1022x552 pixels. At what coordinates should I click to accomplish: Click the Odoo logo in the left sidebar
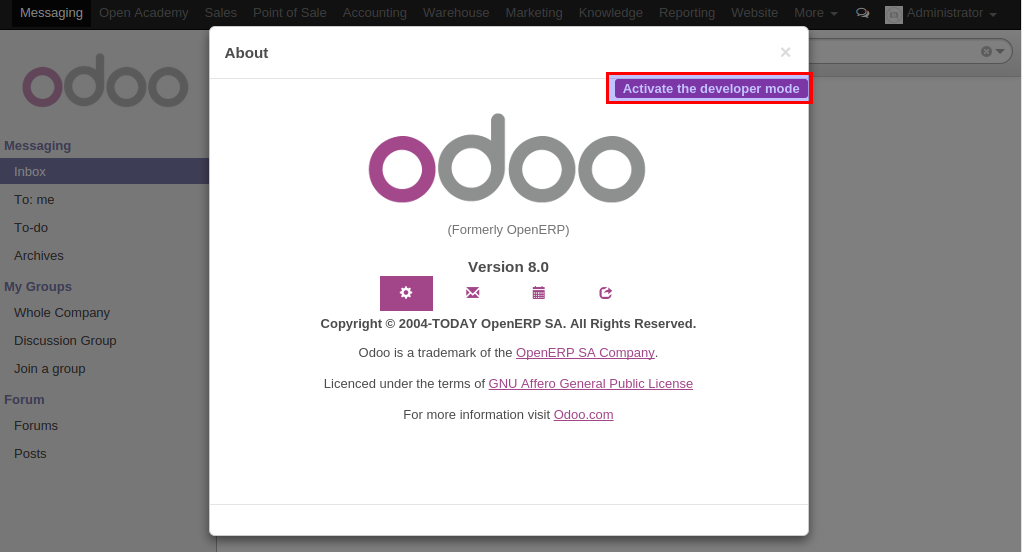pos(106,81)
